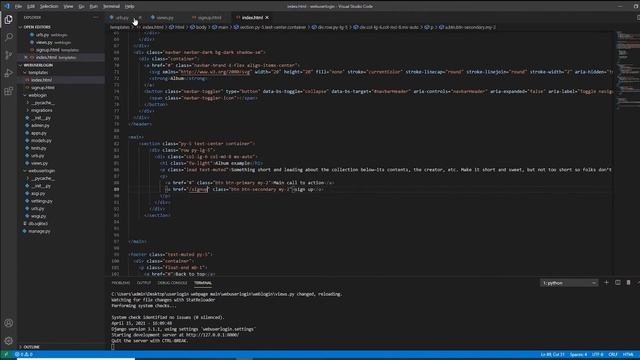The height and width of the screenshot is (360, 640).
Task: Click line and column indicator in status bar
Action: click(552, 354)
